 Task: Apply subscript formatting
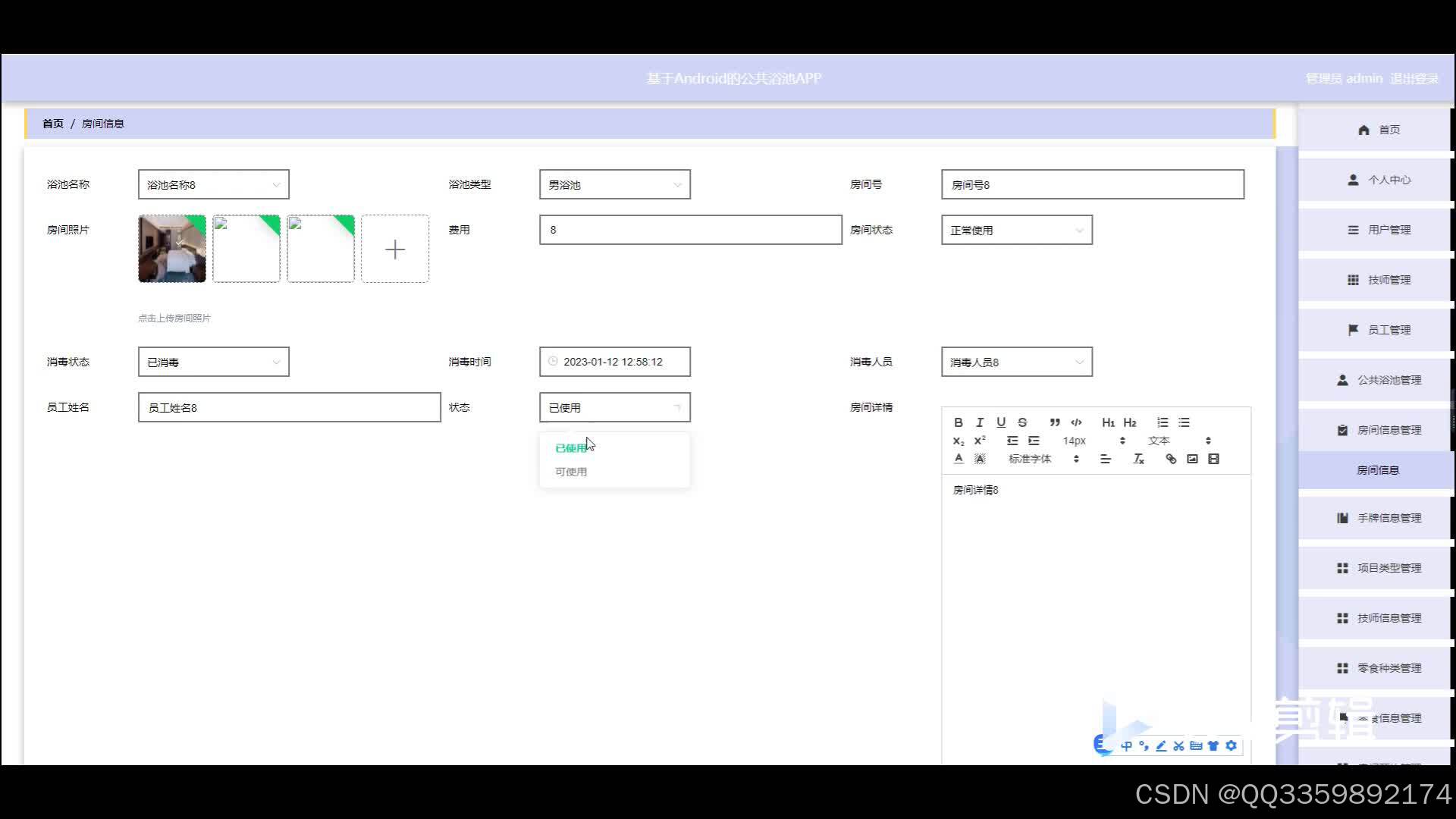[959, 441]
